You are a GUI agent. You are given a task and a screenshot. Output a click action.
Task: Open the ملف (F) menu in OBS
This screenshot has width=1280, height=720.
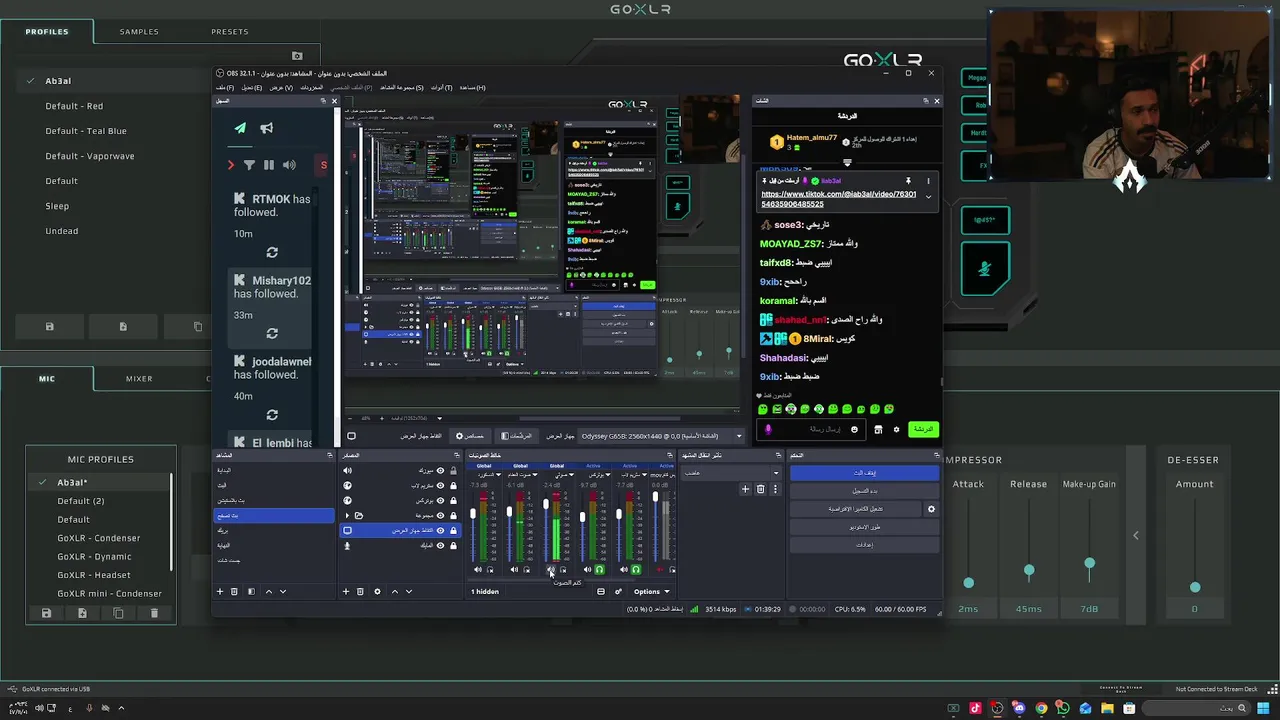coord(225,88)
